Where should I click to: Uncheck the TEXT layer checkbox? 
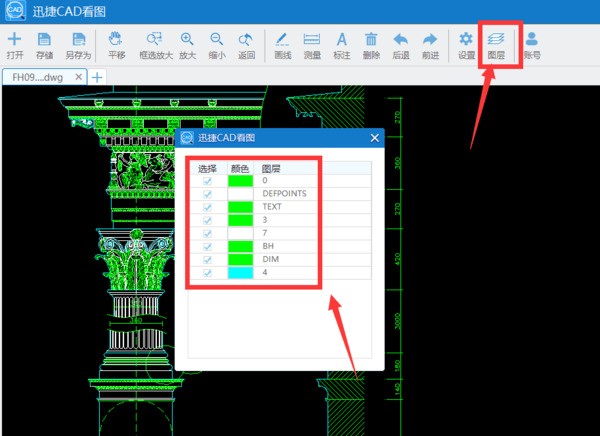(208, 207)
